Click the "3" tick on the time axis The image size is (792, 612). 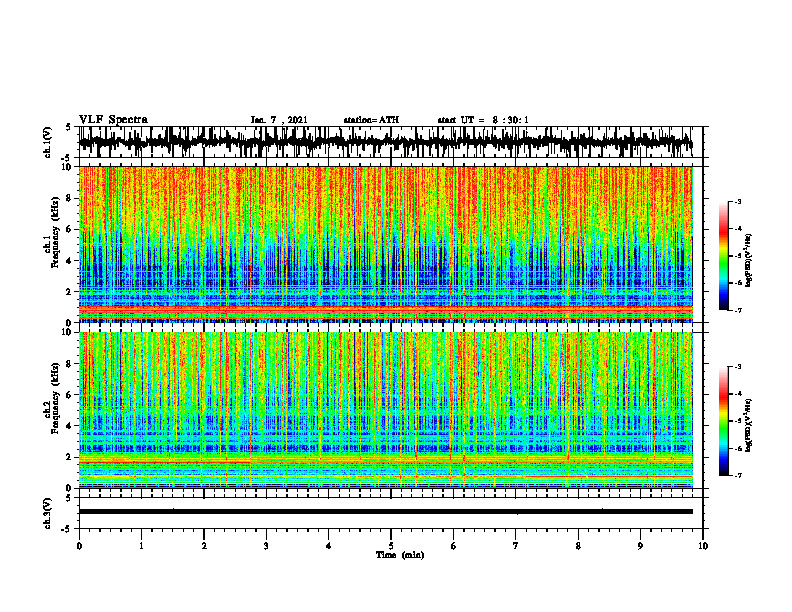point(266,546)
